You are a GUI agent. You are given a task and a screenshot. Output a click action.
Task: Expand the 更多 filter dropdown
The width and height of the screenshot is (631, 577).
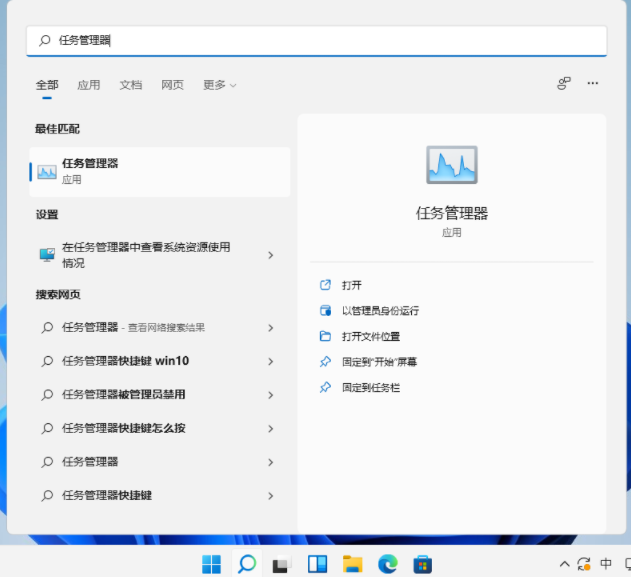(219, 85)
